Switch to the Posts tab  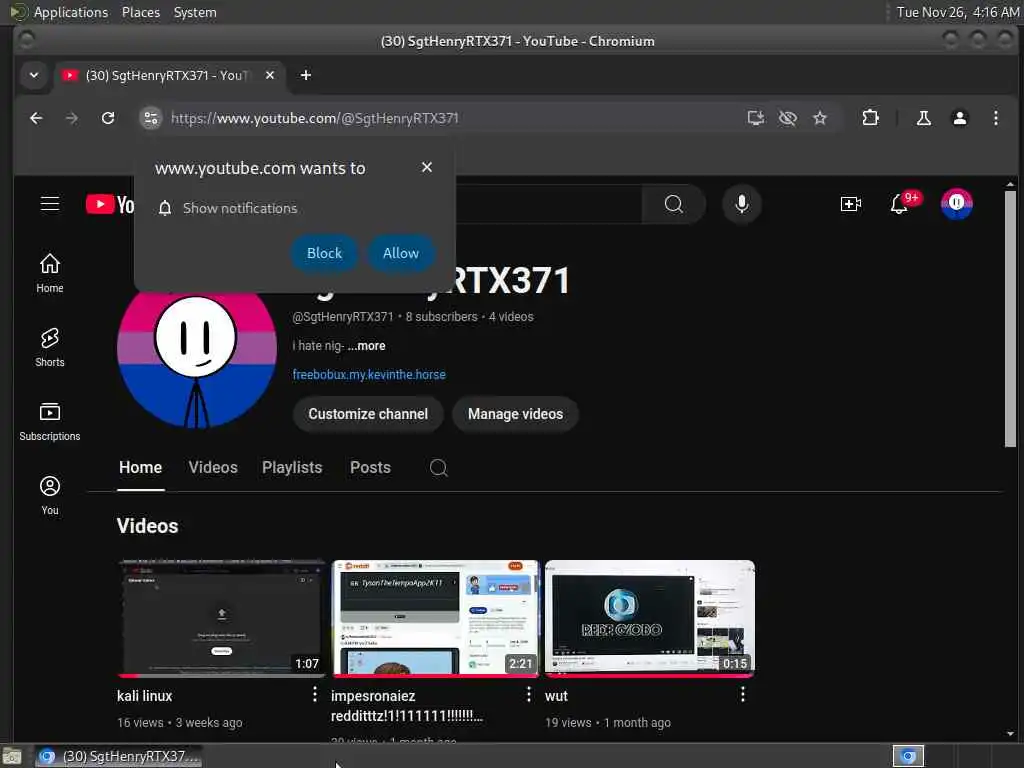370,468
